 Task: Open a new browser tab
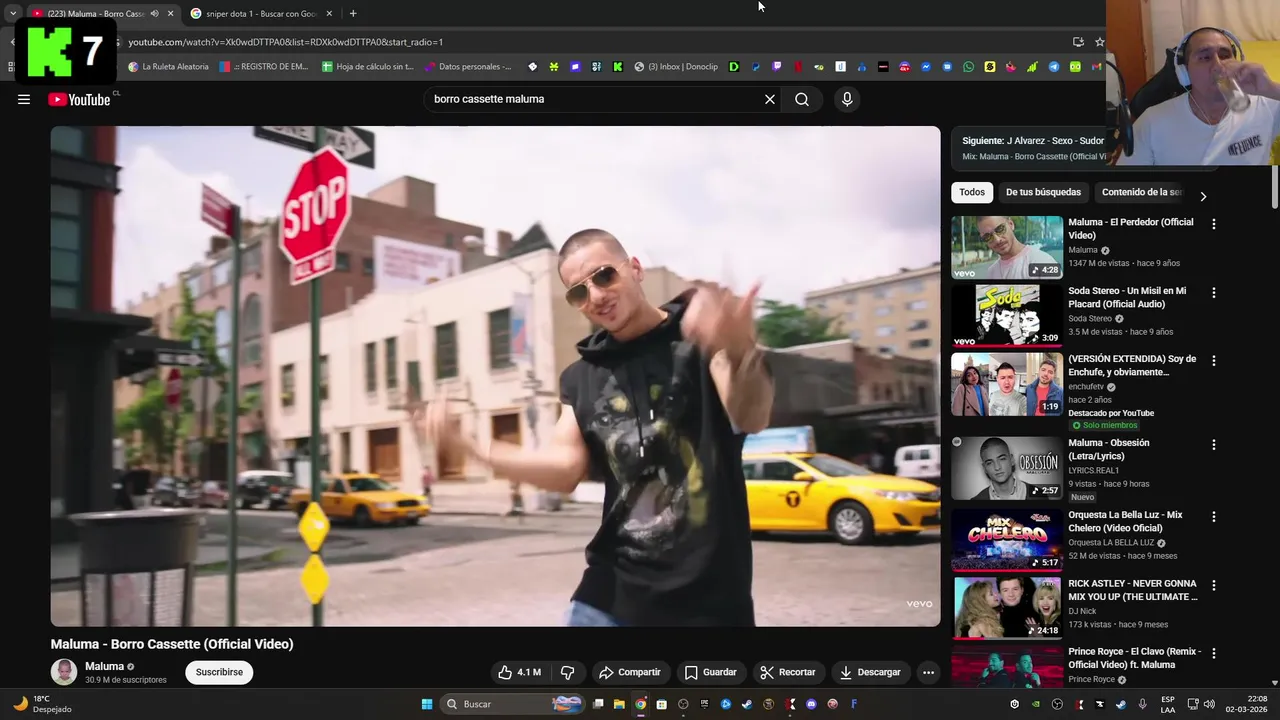[x=353, y=14]
